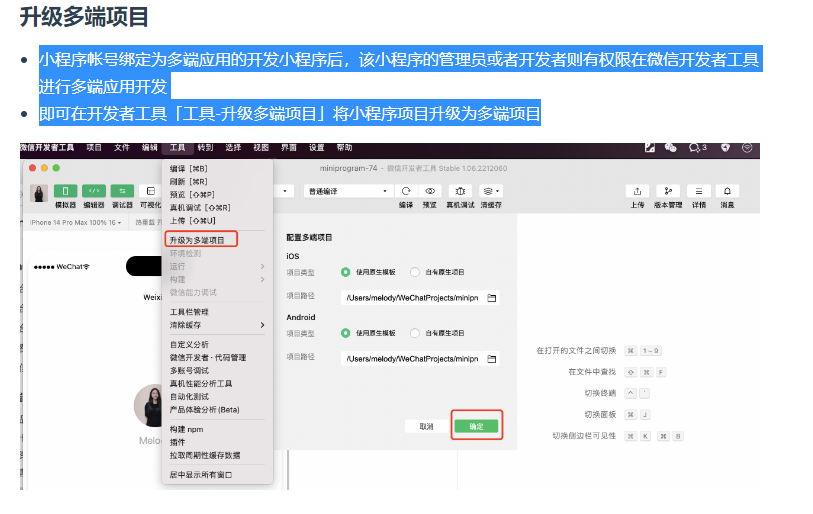Image resolution: width=813 pixels, height=514 pixels.
Task: Click the green 确定 confirm button
Action: point(476,426)
